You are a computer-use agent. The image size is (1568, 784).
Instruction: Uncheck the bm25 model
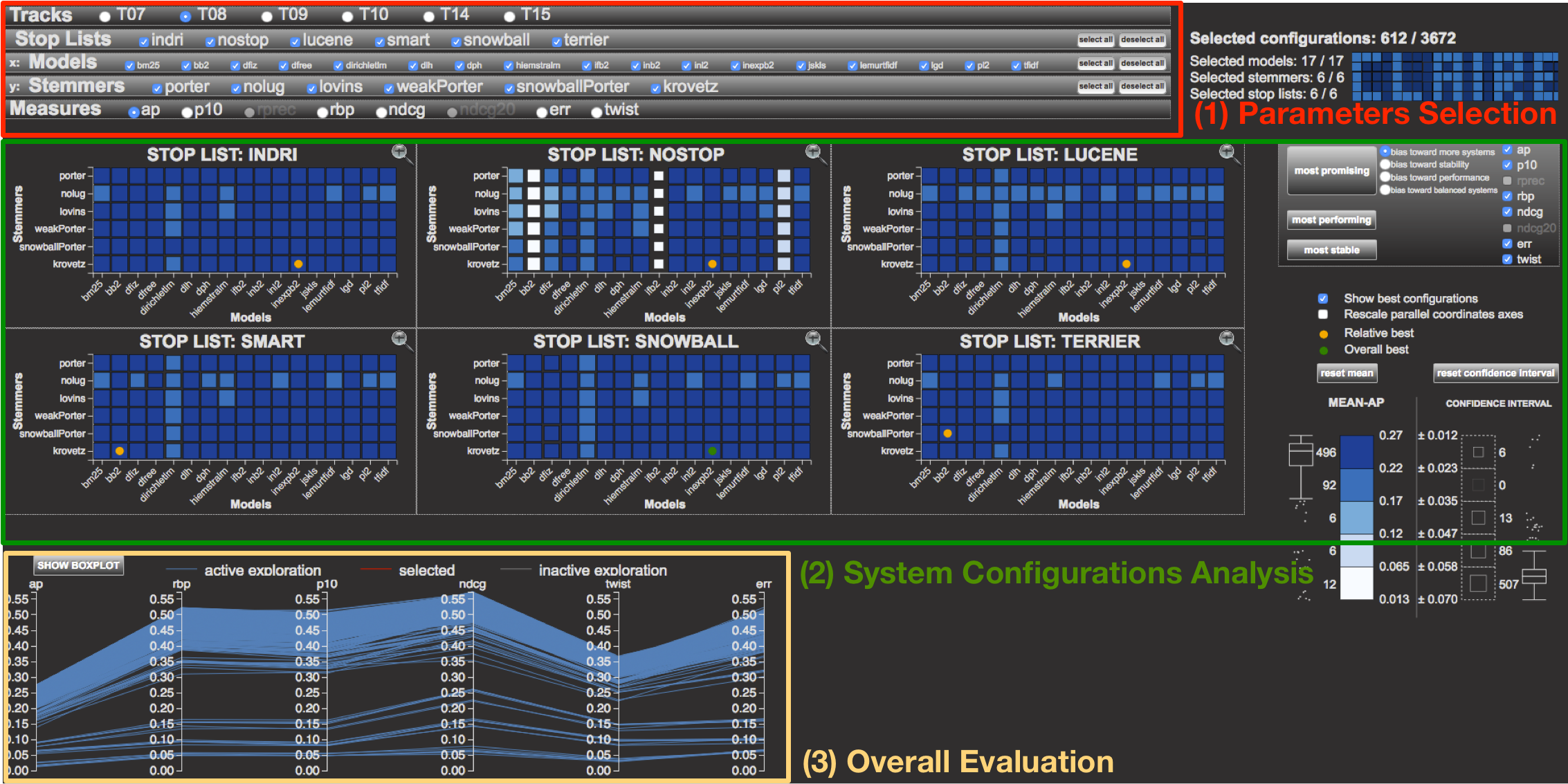tap(129, 66)
